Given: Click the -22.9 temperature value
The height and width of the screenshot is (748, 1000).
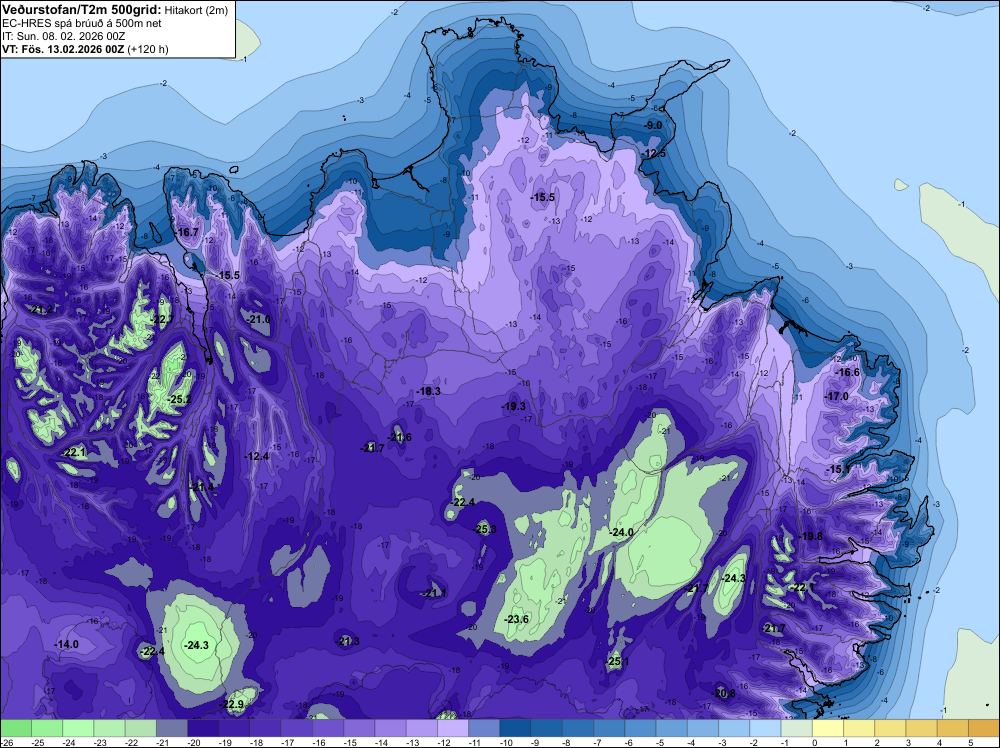Looking at the screenshot, I should click(232, 704).
